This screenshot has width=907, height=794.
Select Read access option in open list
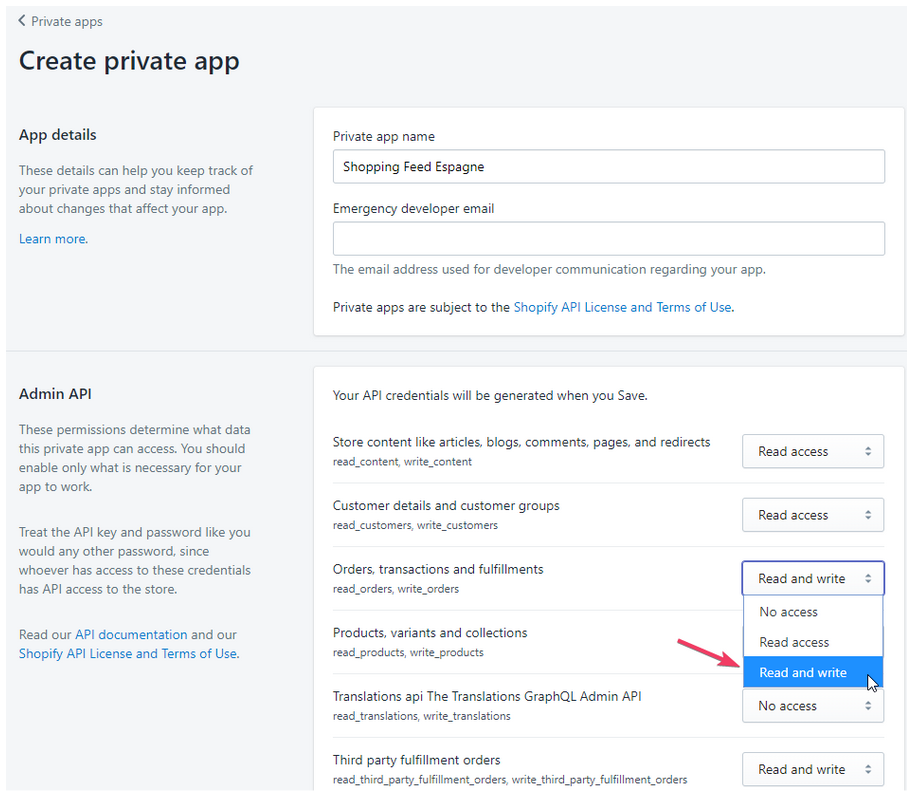pyautogui.click(x=794, y=642)
